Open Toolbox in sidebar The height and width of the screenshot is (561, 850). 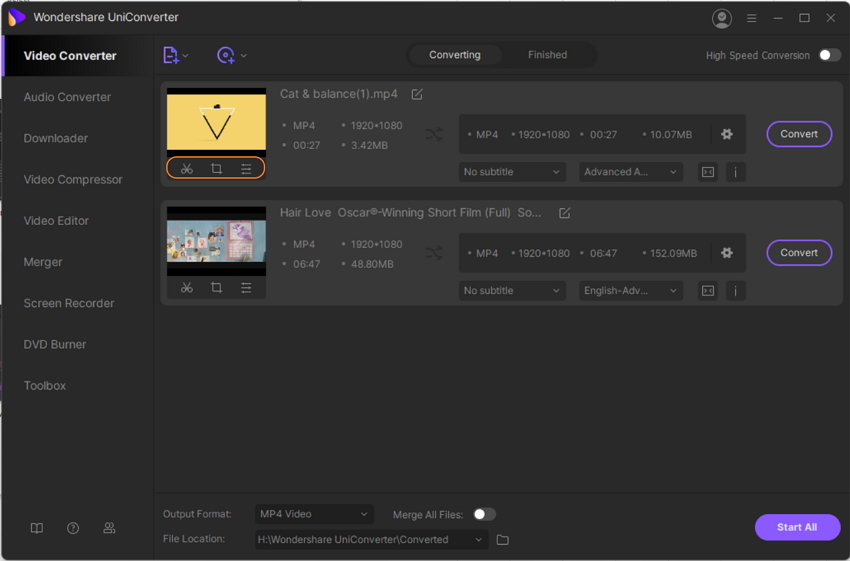tap(44, 385)
